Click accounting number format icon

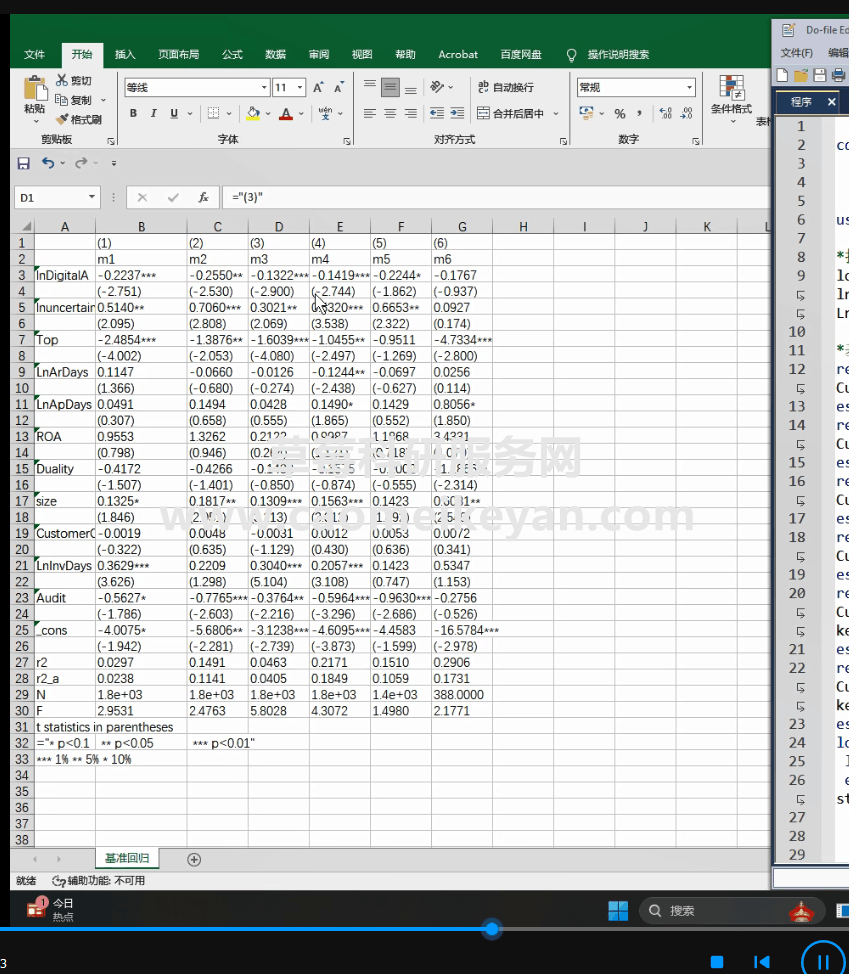click(586, 113)
